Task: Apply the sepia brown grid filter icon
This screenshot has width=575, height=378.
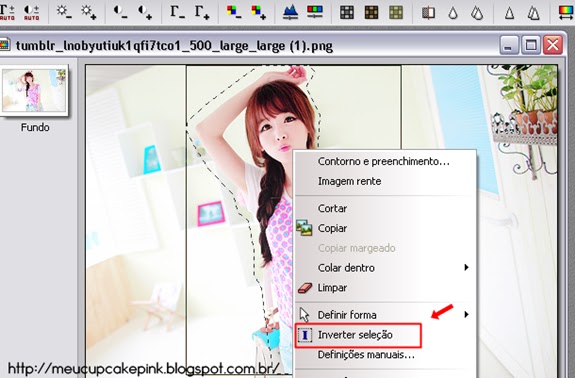Action: coord(371,12)
